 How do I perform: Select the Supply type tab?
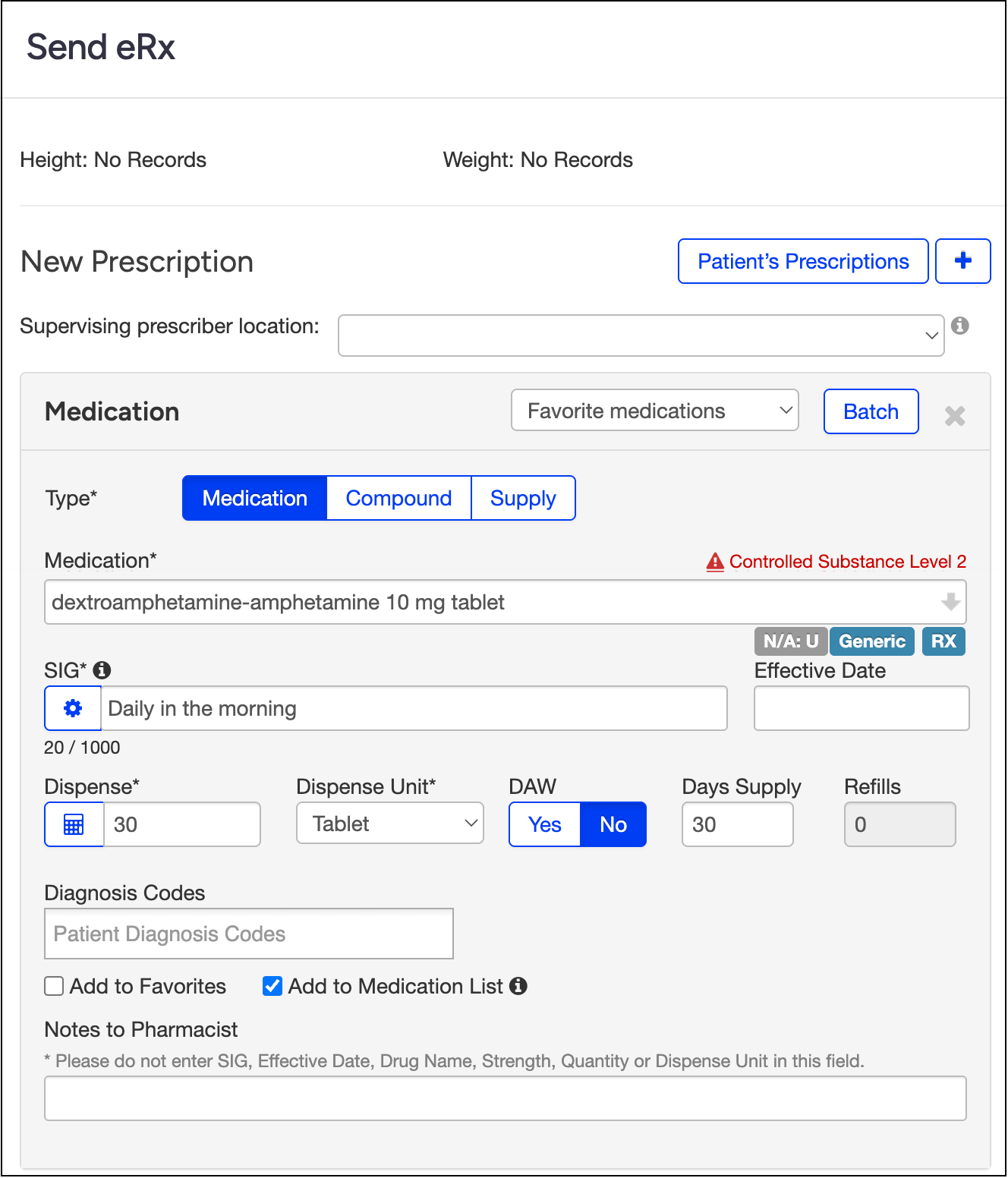[523, 498]
